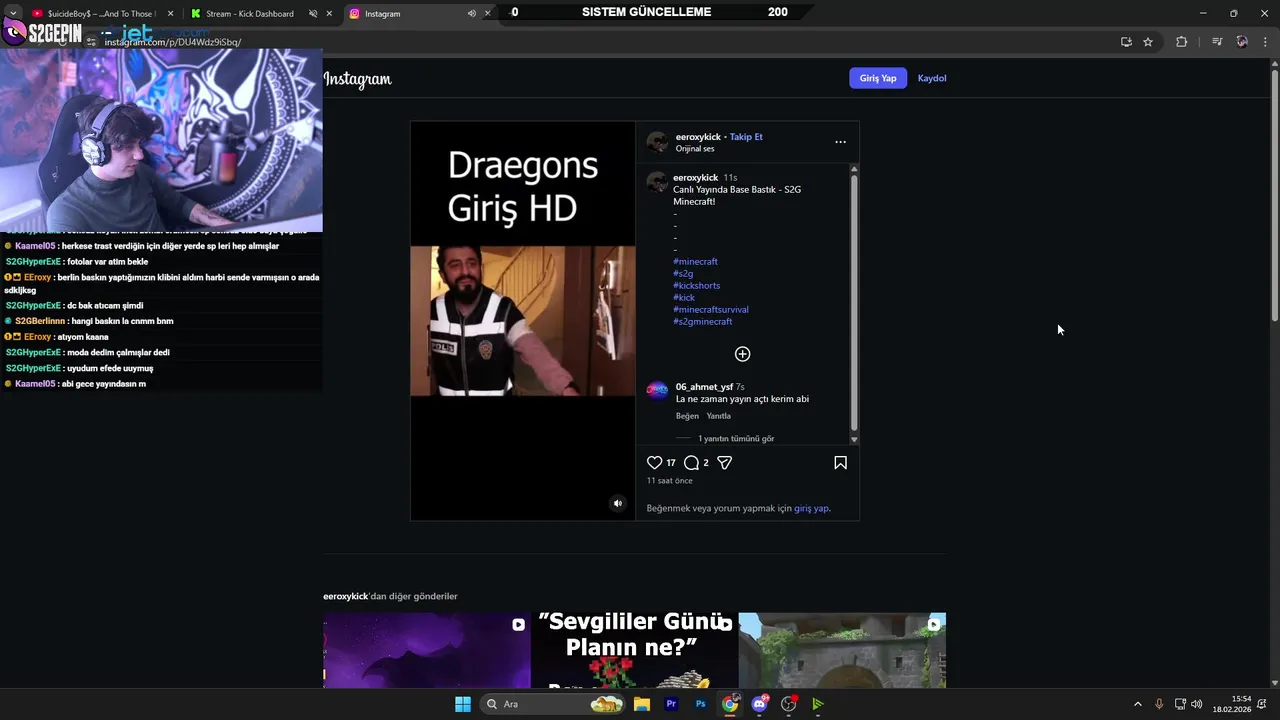Close the Stream - Kick Dashboard tab
This screenshot has height=720, width=1280.
point(329,14)
